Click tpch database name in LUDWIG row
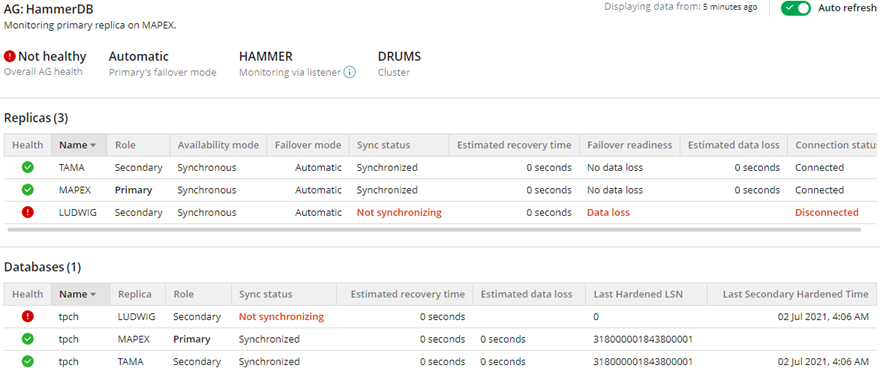 point(68,316)
